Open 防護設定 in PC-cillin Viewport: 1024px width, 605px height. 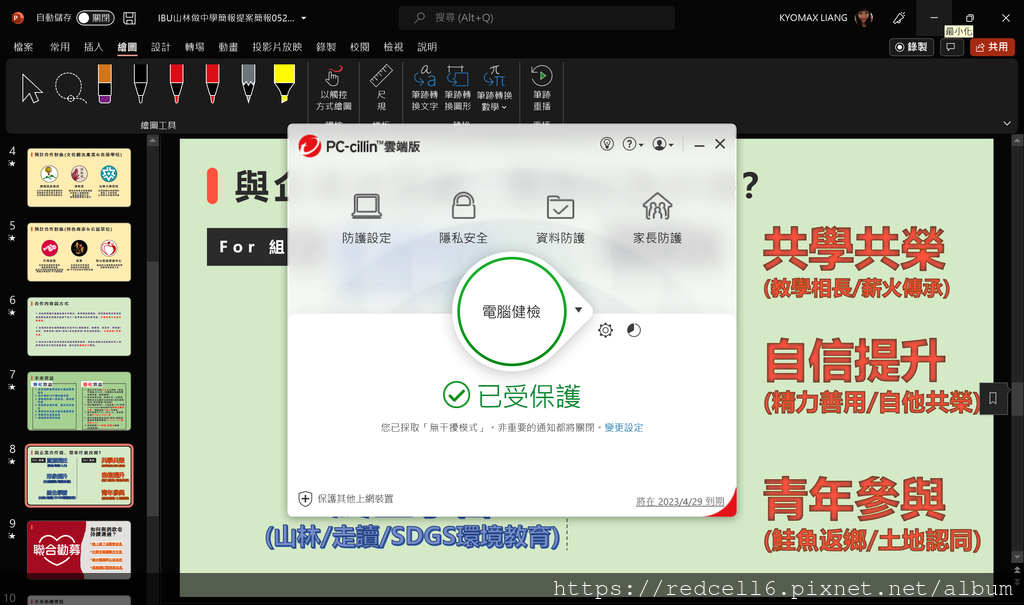366,218
